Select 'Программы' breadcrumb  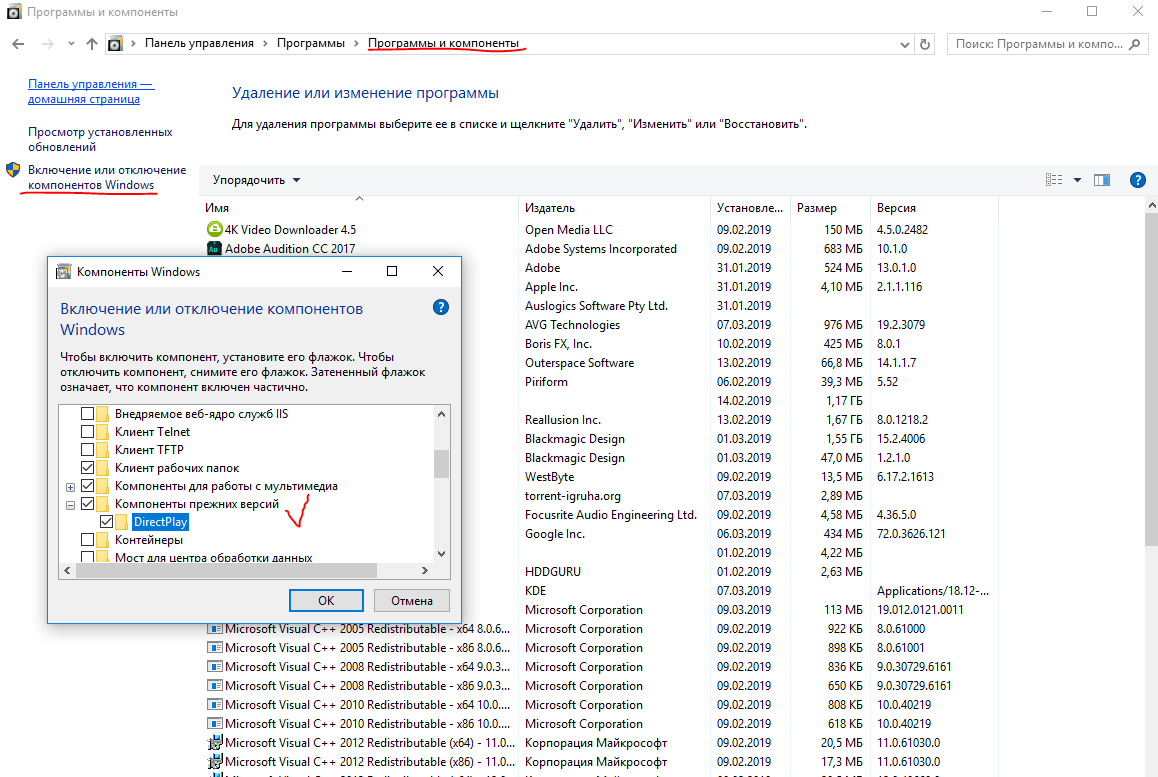(x=311, y=43)
